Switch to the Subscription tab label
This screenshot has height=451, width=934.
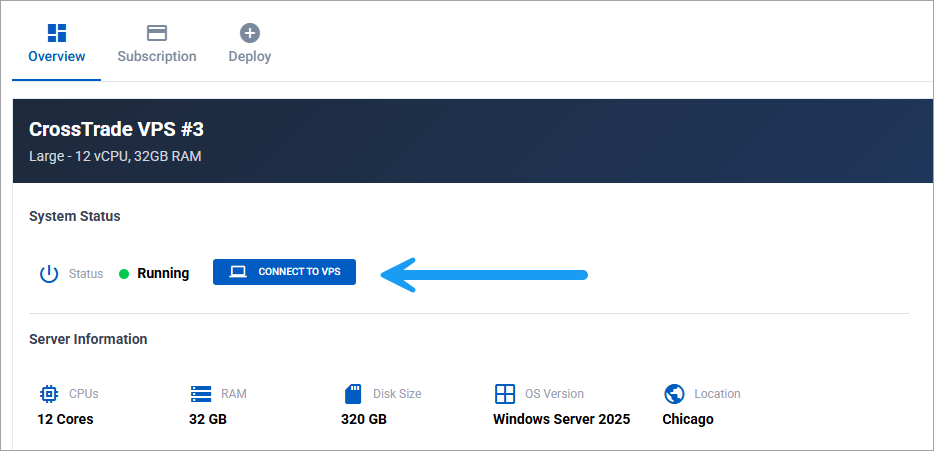point(157,57)
